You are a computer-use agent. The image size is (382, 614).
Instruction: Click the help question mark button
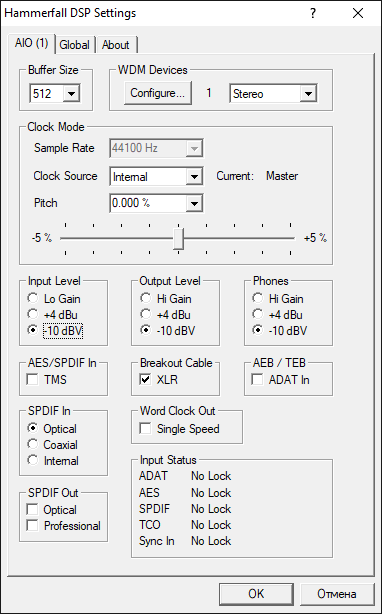(313, 13)
